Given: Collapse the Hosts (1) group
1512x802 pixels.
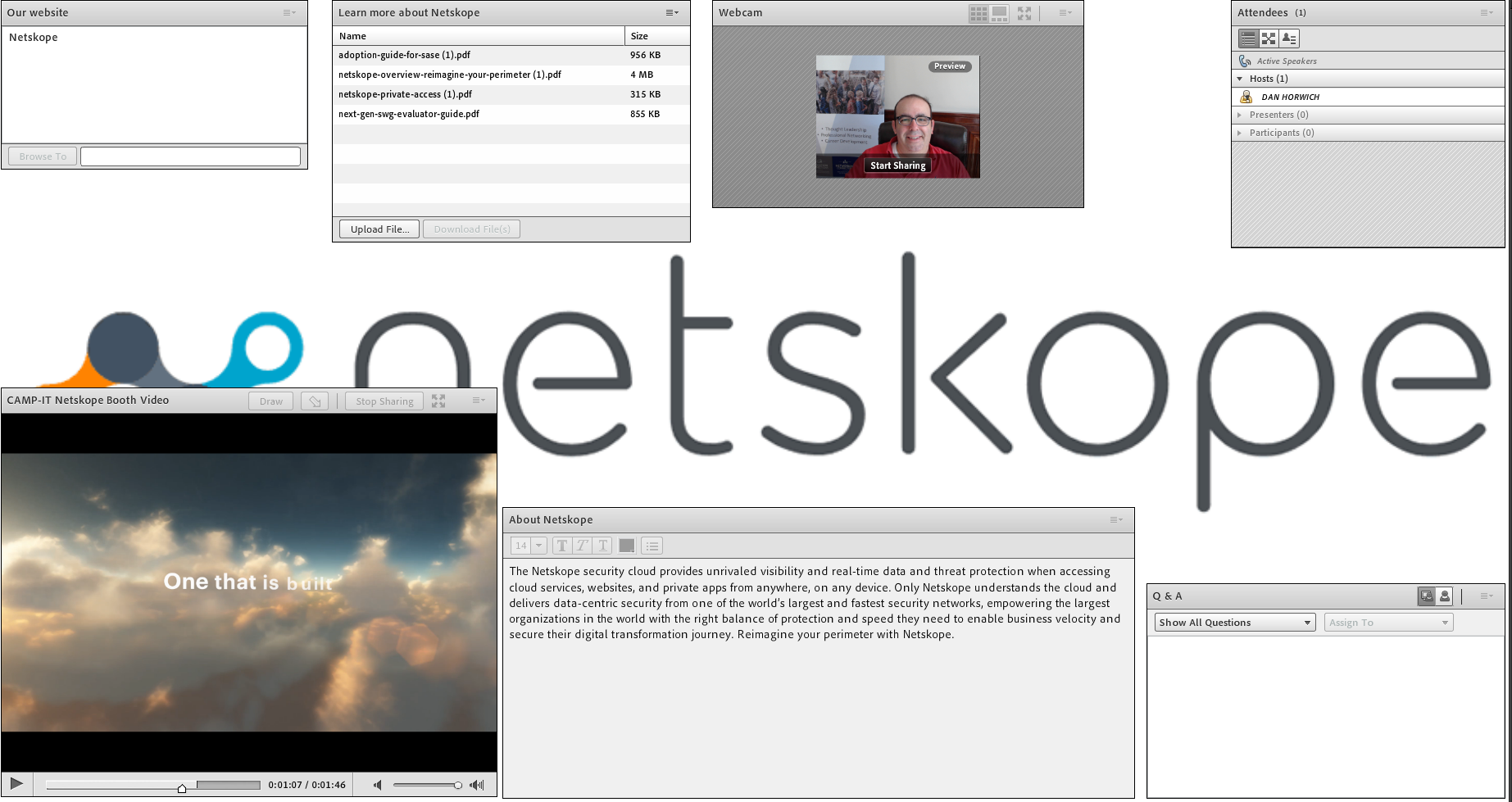Looking at the screenshot, I should 1240,79.
